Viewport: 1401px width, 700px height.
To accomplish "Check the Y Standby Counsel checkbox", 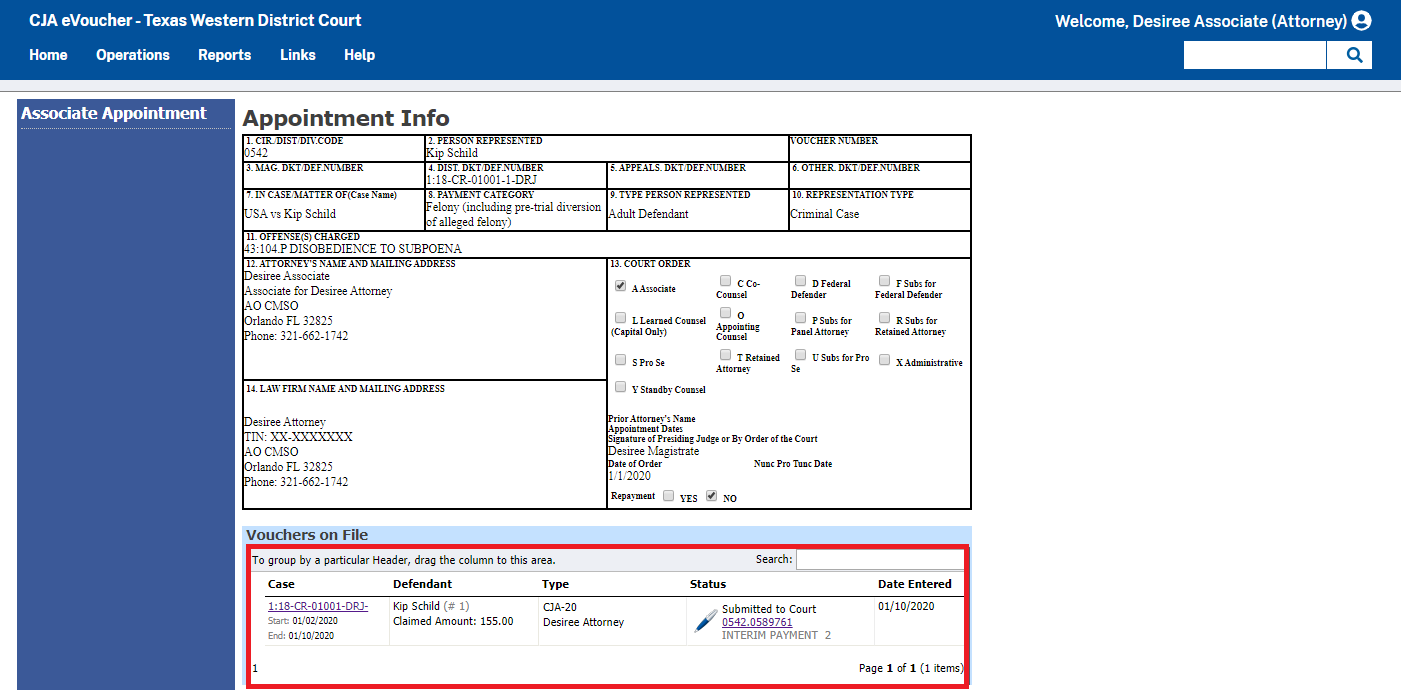I will pyautogui.click(x=619, y=385).
